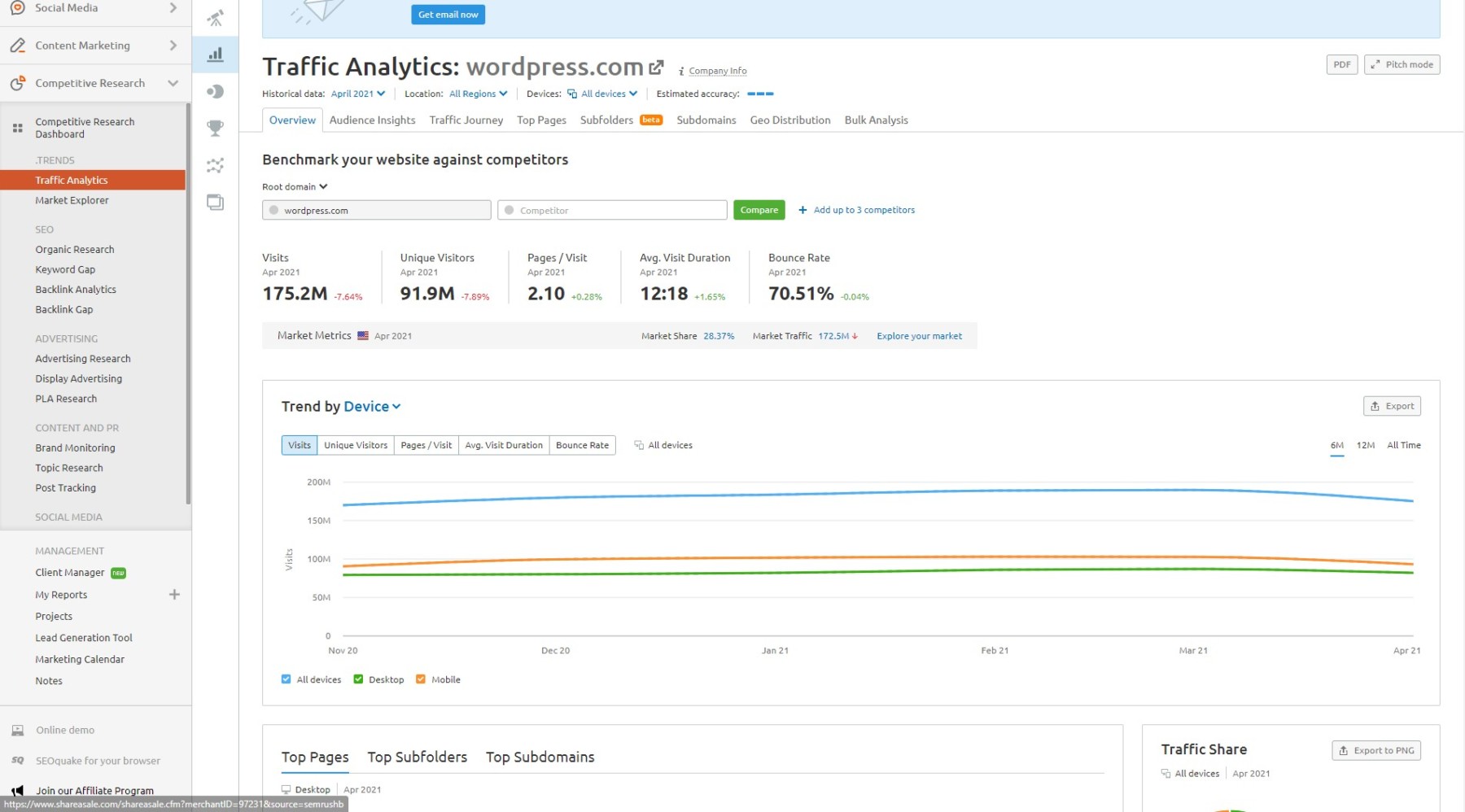Open Keyword Gap in the SEO sidebar
The width and height of the screenshot is (1465, 812).
65,269
